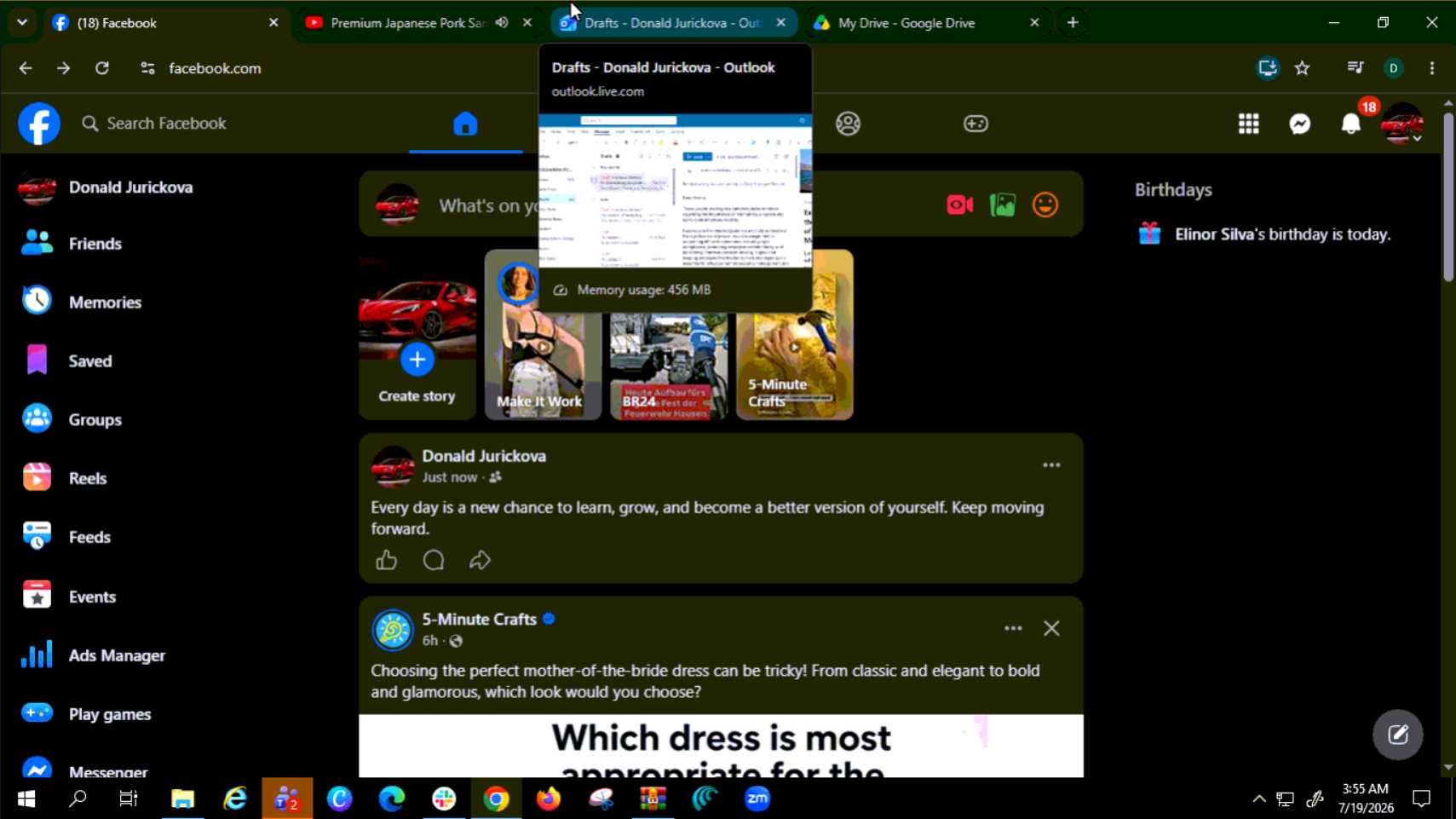Screen dimensions: 1456x819
Task: Hide the 5-Minute Crafts post
Action: [x=1051, y=629]
